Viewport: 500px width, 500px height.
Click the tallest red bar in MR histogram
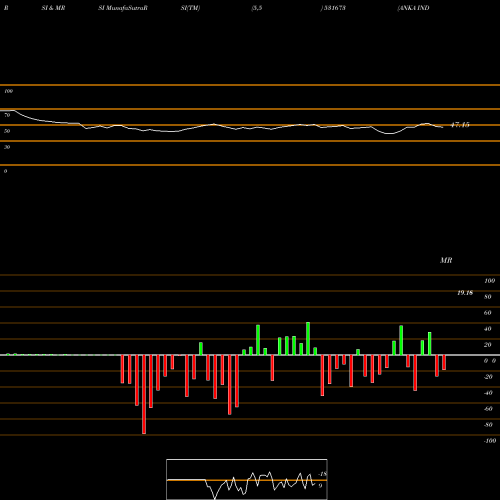pos(144,394)
